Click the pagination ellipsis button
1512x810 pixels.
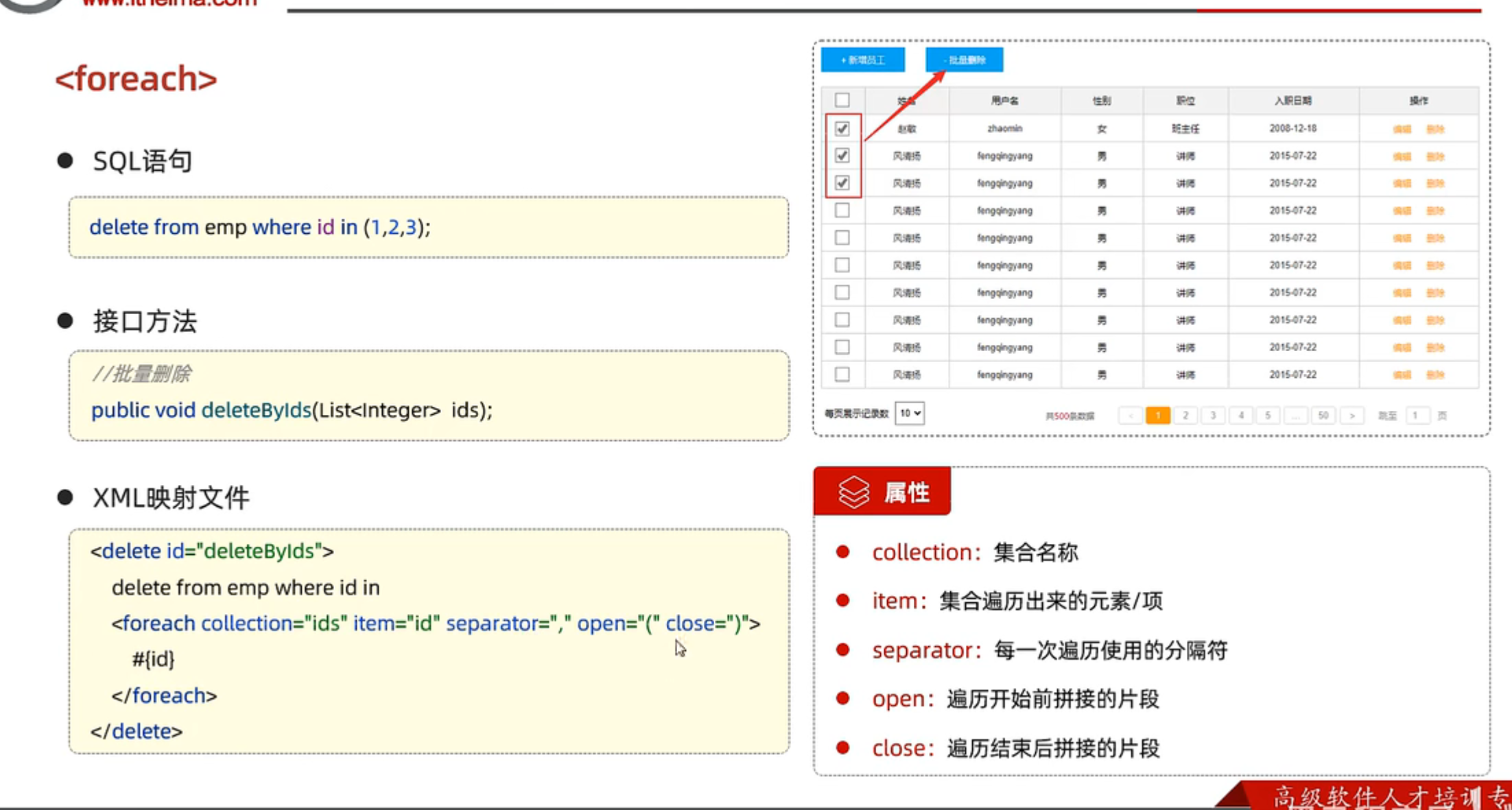1295,416
